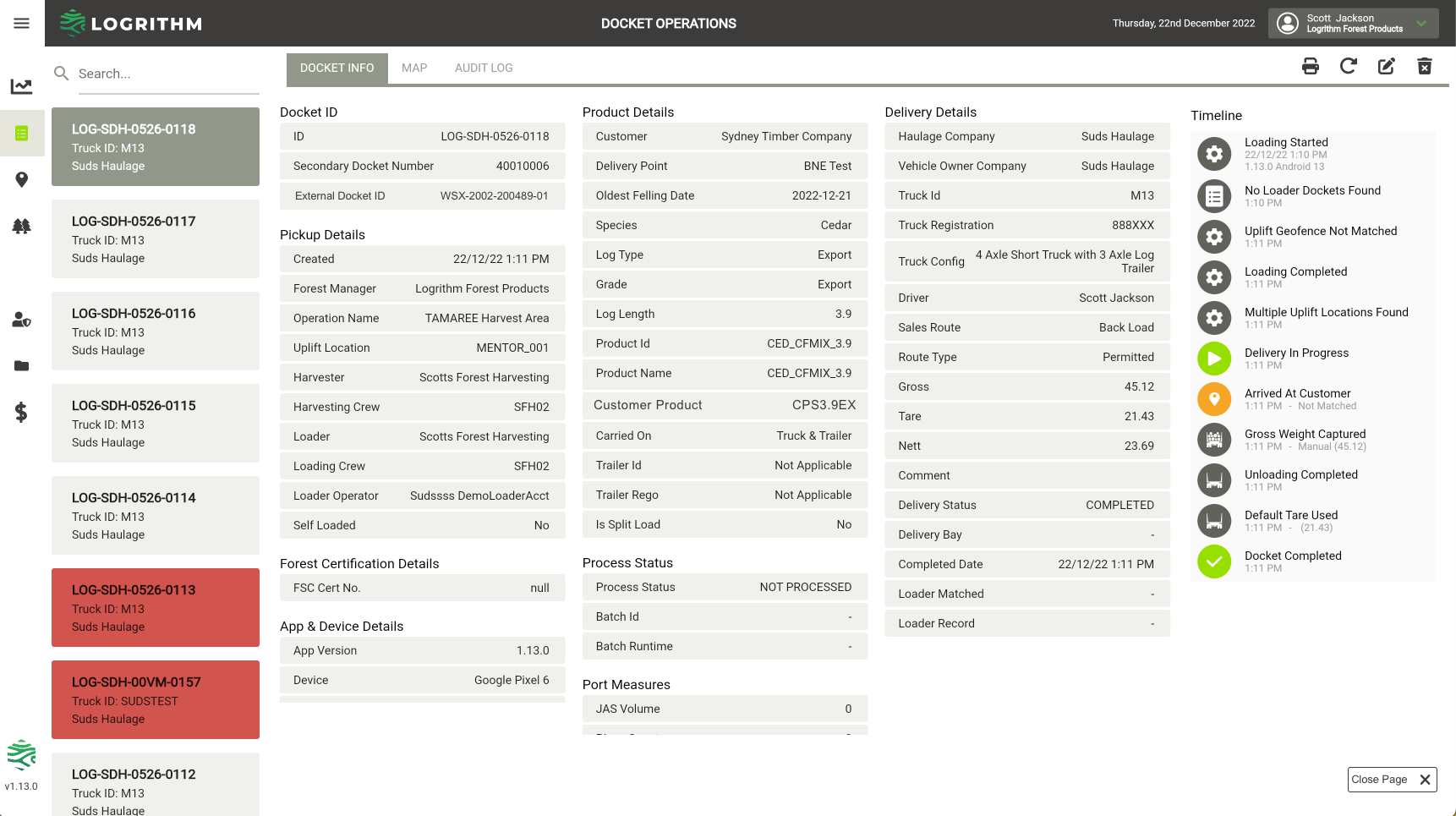Edit the current docket
The width and height of the screenshot is (1456, 816).
click(x=1386, y=65)
